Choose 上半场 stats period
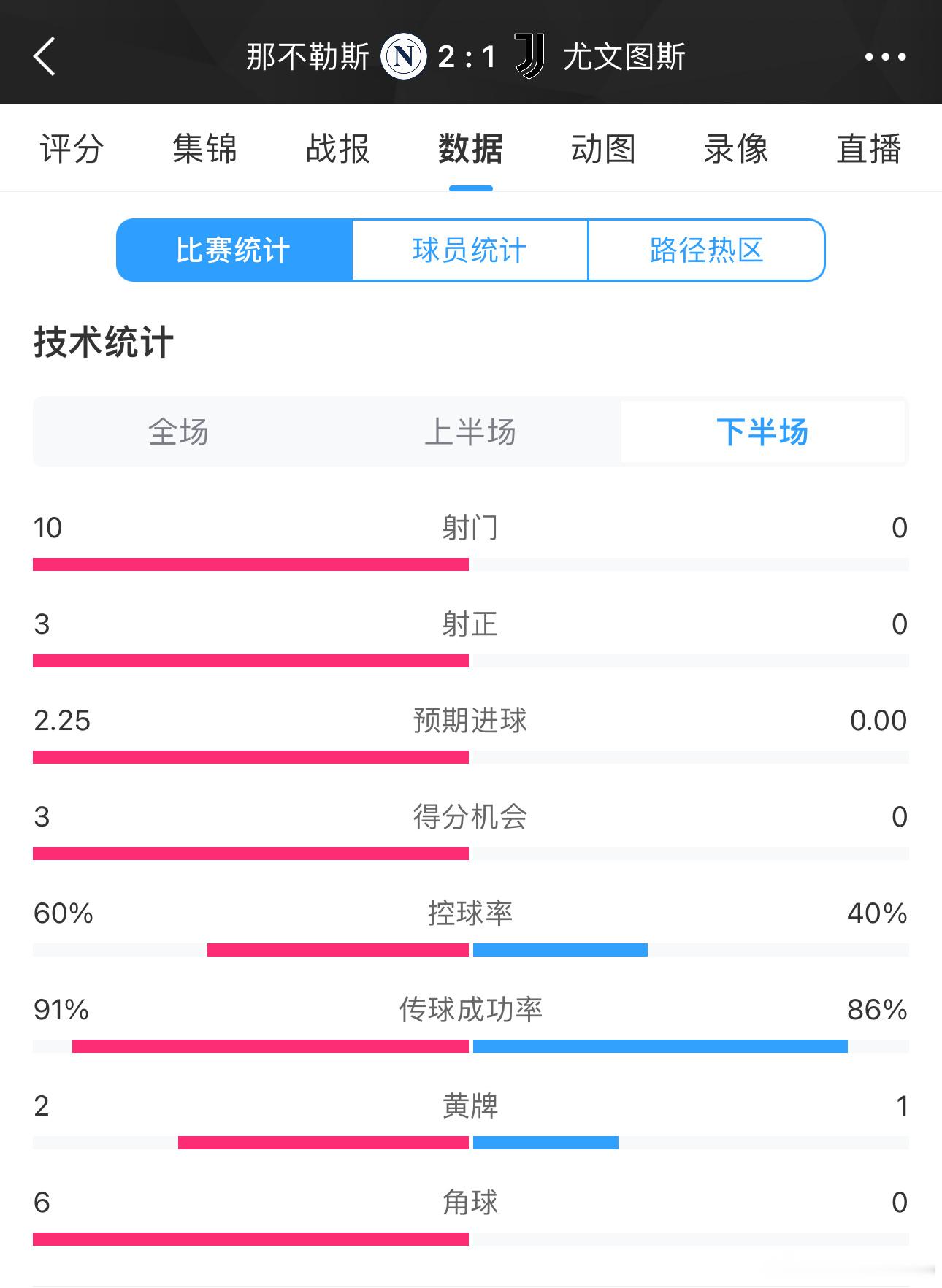 (471, 432)
